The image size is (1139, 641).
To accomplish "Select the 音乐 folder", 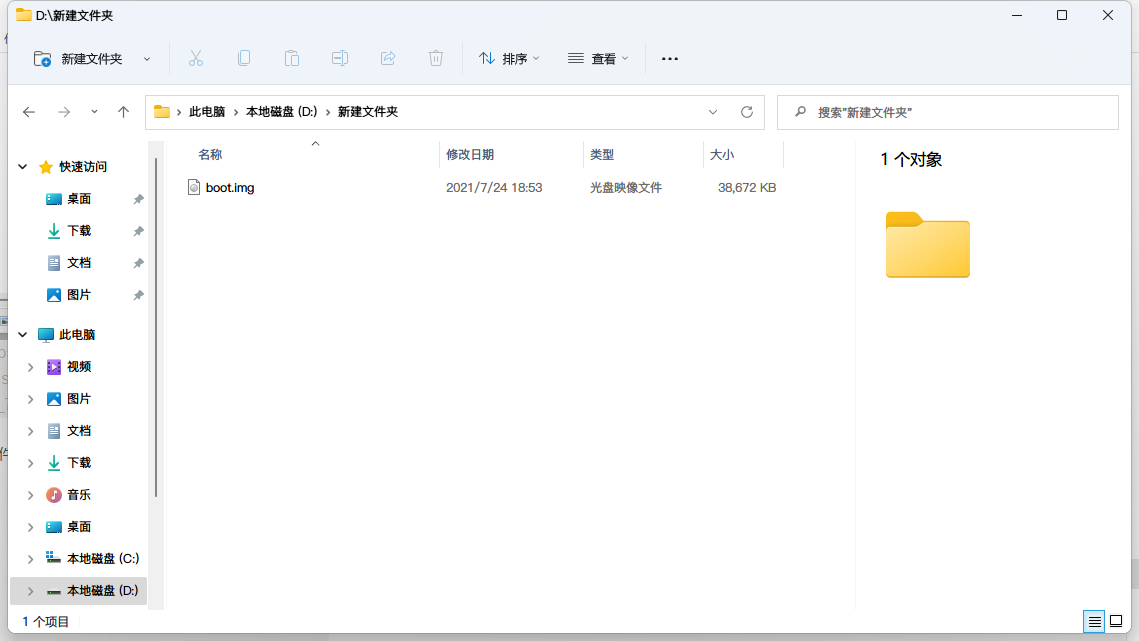I will tap(78, 495).
